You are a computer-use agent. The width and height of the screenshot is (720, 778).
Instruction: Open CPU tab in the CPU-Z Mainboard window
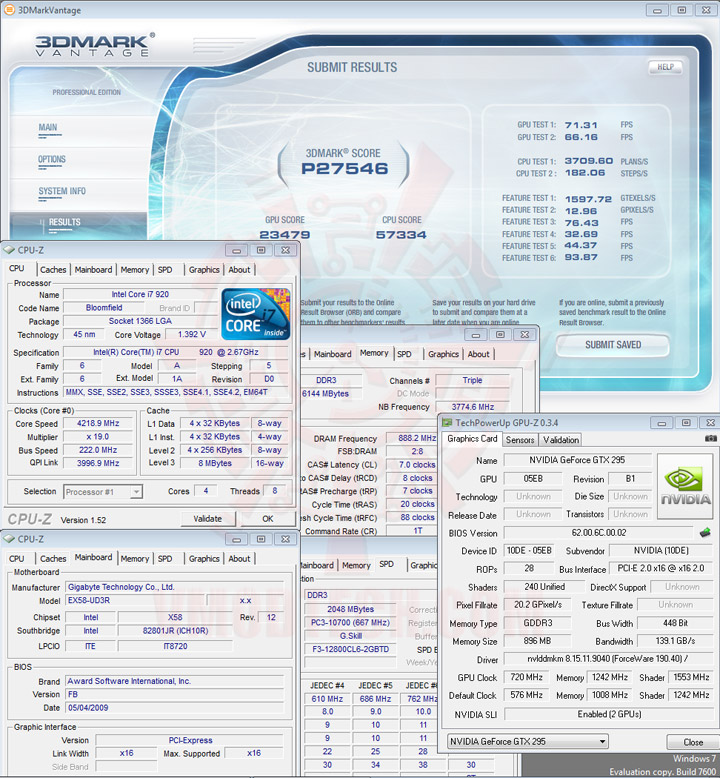tap(16, 558)
